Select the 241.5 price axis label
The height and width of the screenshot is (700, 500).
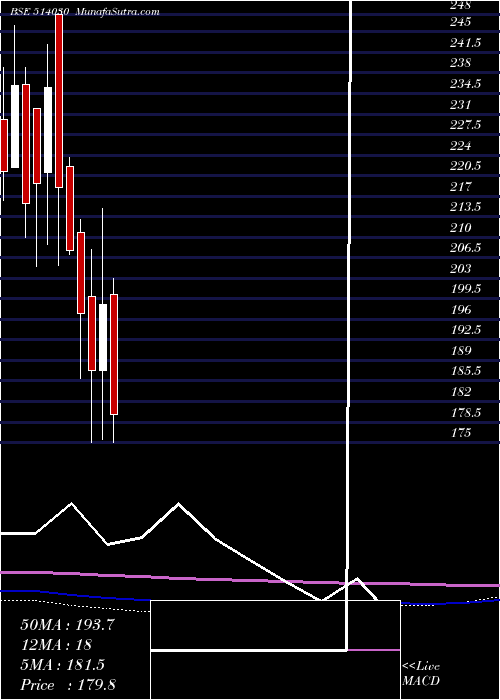466,42
